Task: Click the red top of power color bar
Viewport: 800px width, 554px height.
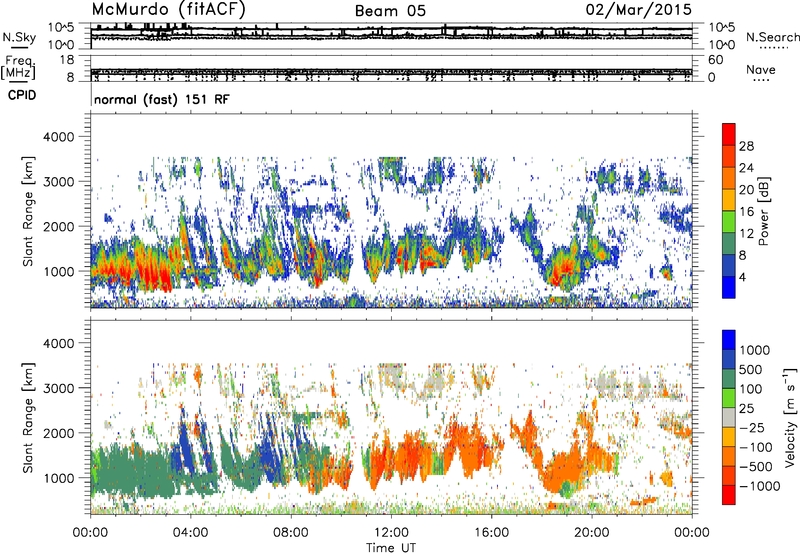Action: click(x=729, y=134)
